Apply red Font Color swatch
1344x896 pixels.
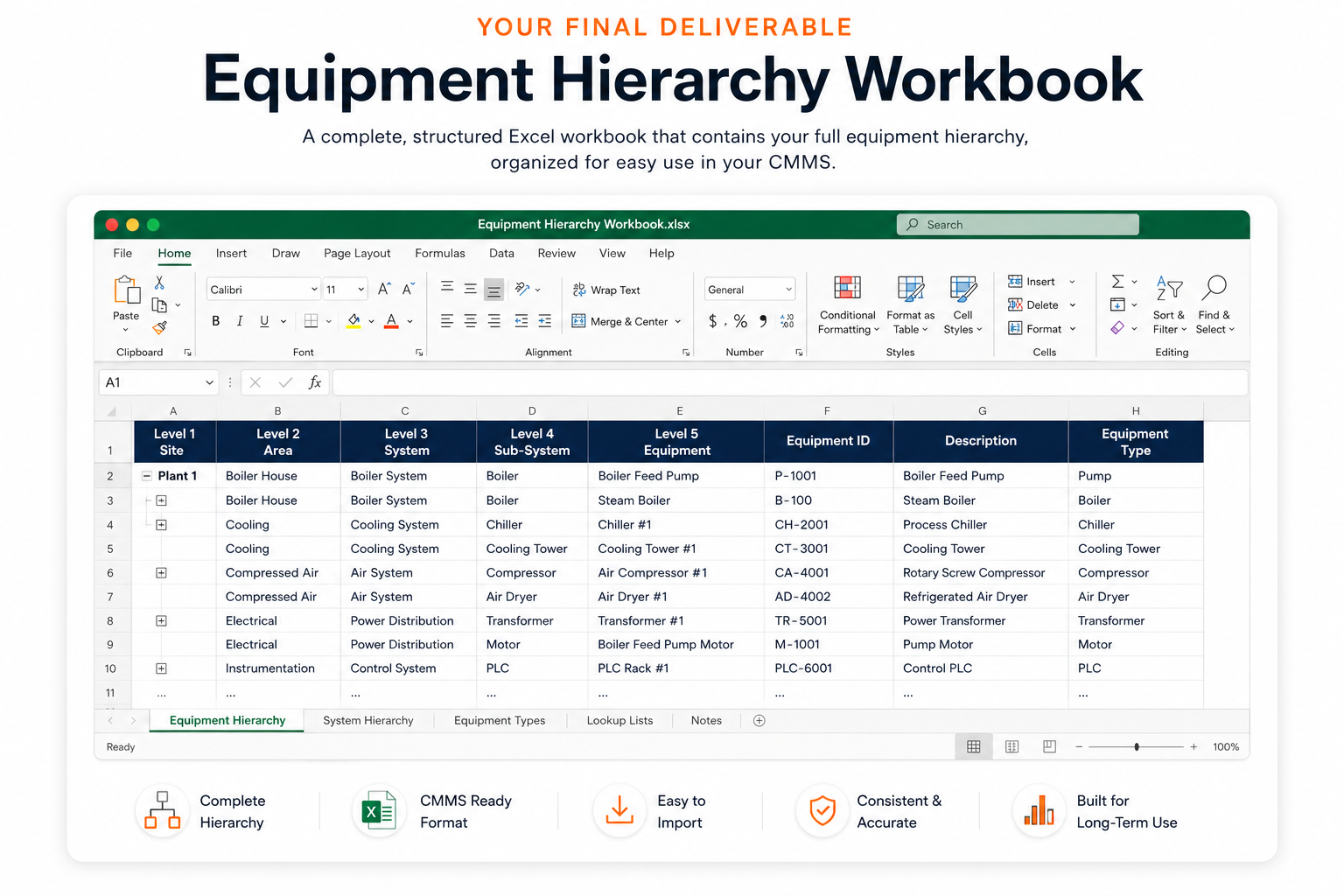point(391,321)
